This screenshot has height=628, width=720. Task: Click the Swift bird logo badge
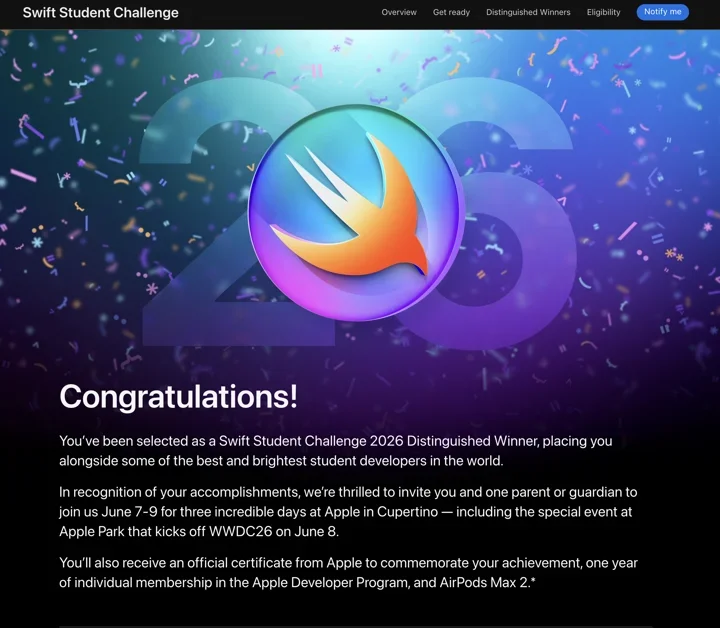355,213
